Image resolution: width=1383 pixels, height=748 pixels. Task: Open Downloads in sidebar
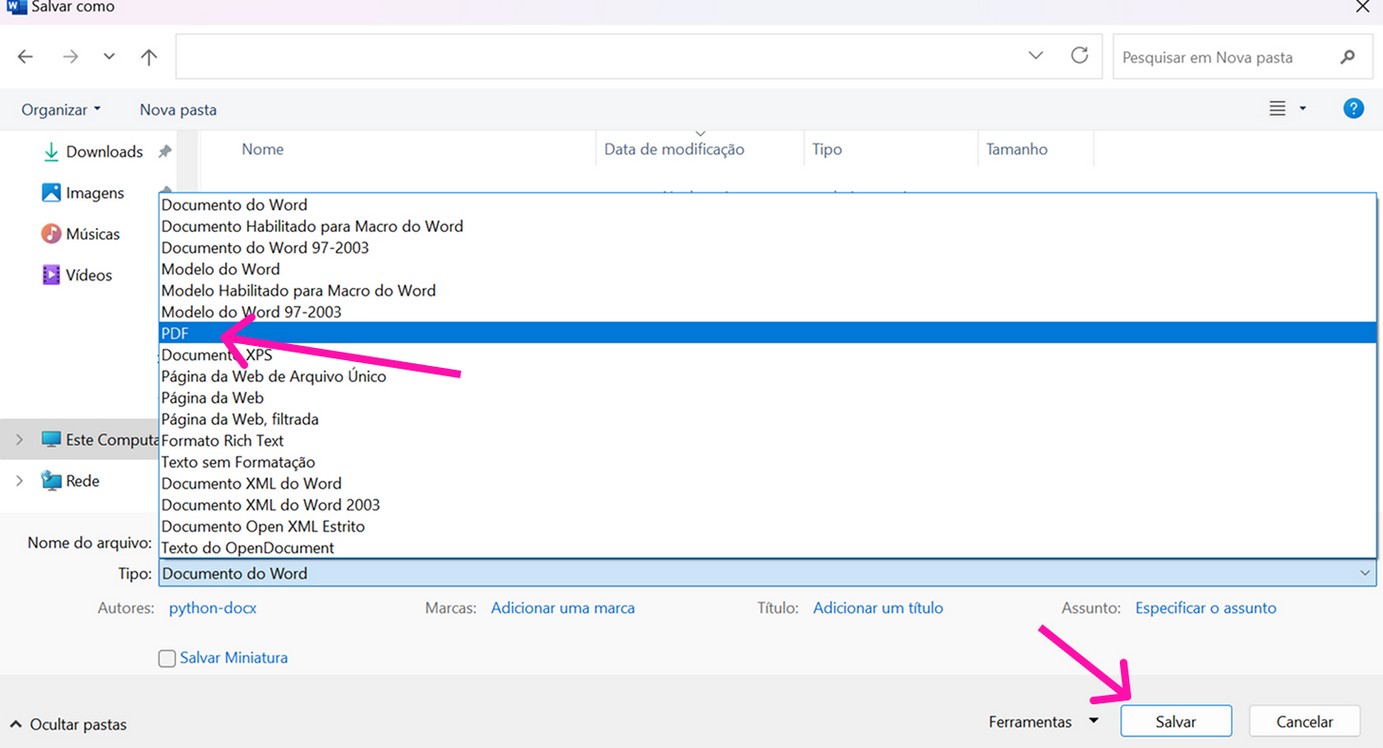92,152
